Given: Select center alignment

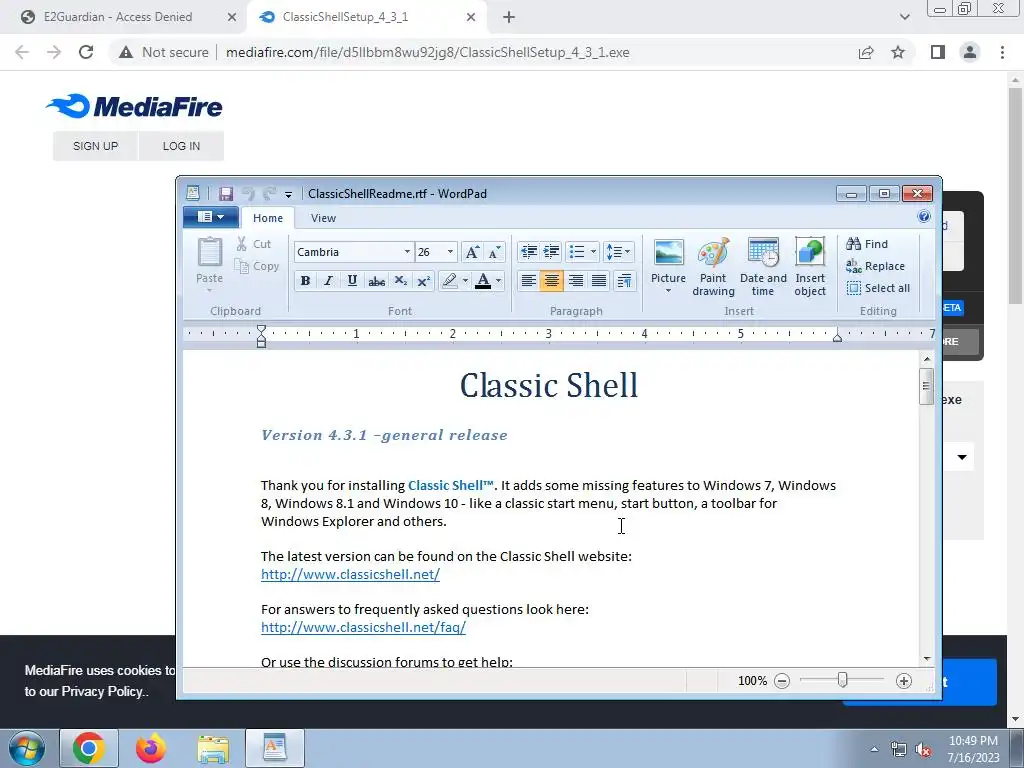Looking at the screenshot, I should 552,281.
